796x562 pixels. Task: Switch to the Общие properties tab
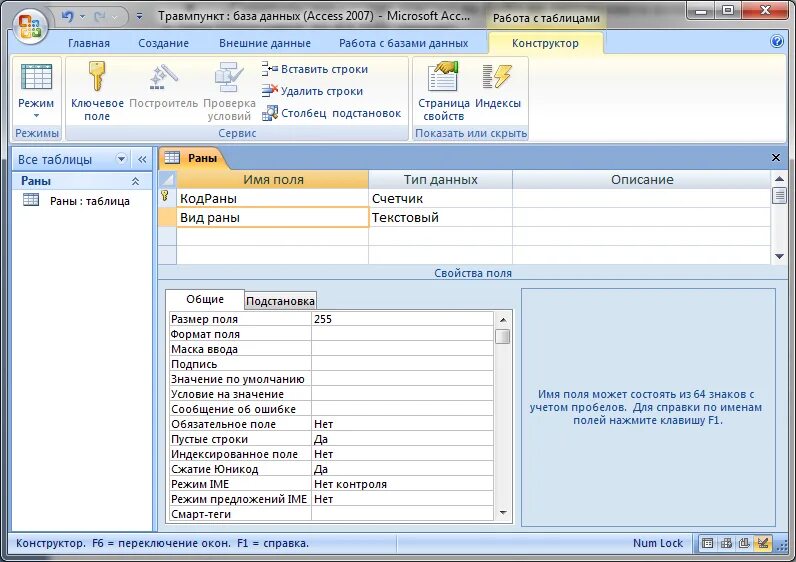tap(205, 299)
